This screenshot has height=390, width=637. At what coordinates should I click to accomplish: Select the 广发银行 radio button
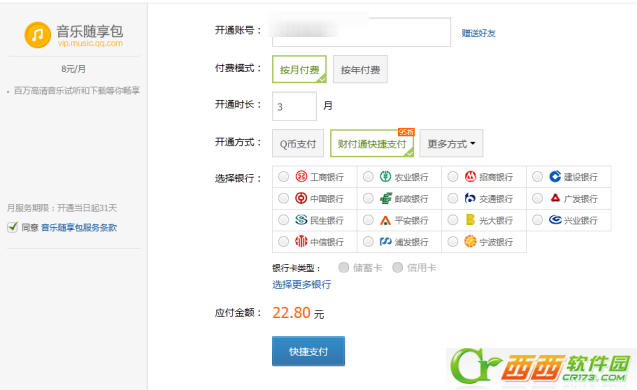point(537,198)
